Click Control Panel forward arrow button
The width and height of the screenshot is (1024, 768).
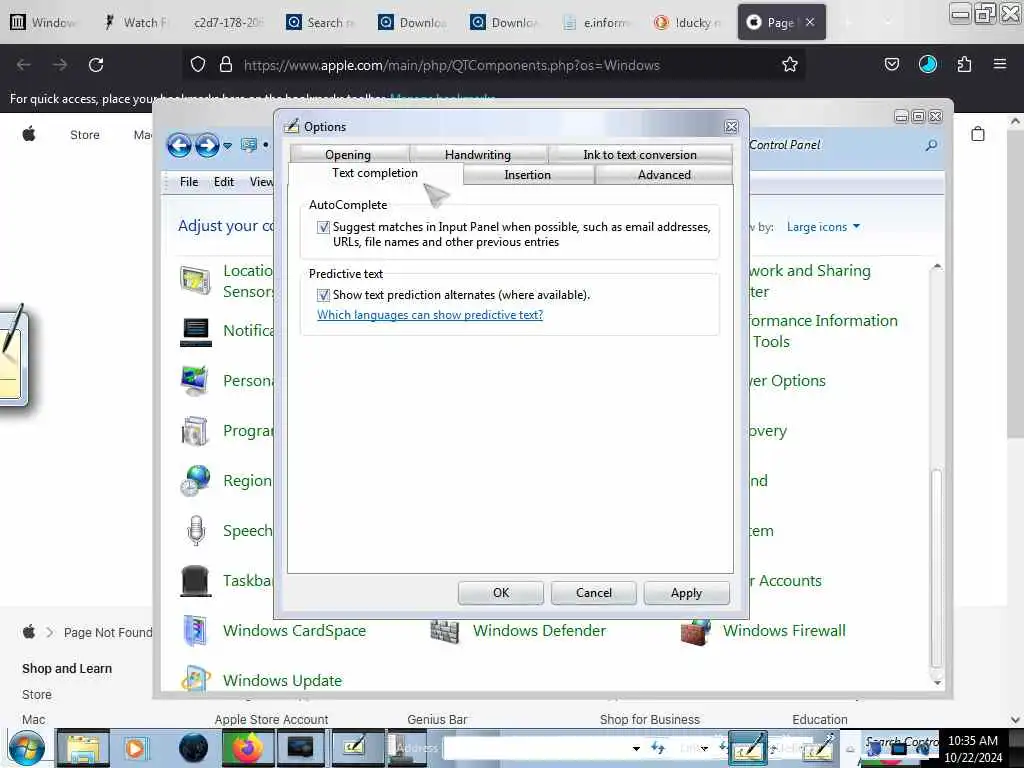[207, 145]
